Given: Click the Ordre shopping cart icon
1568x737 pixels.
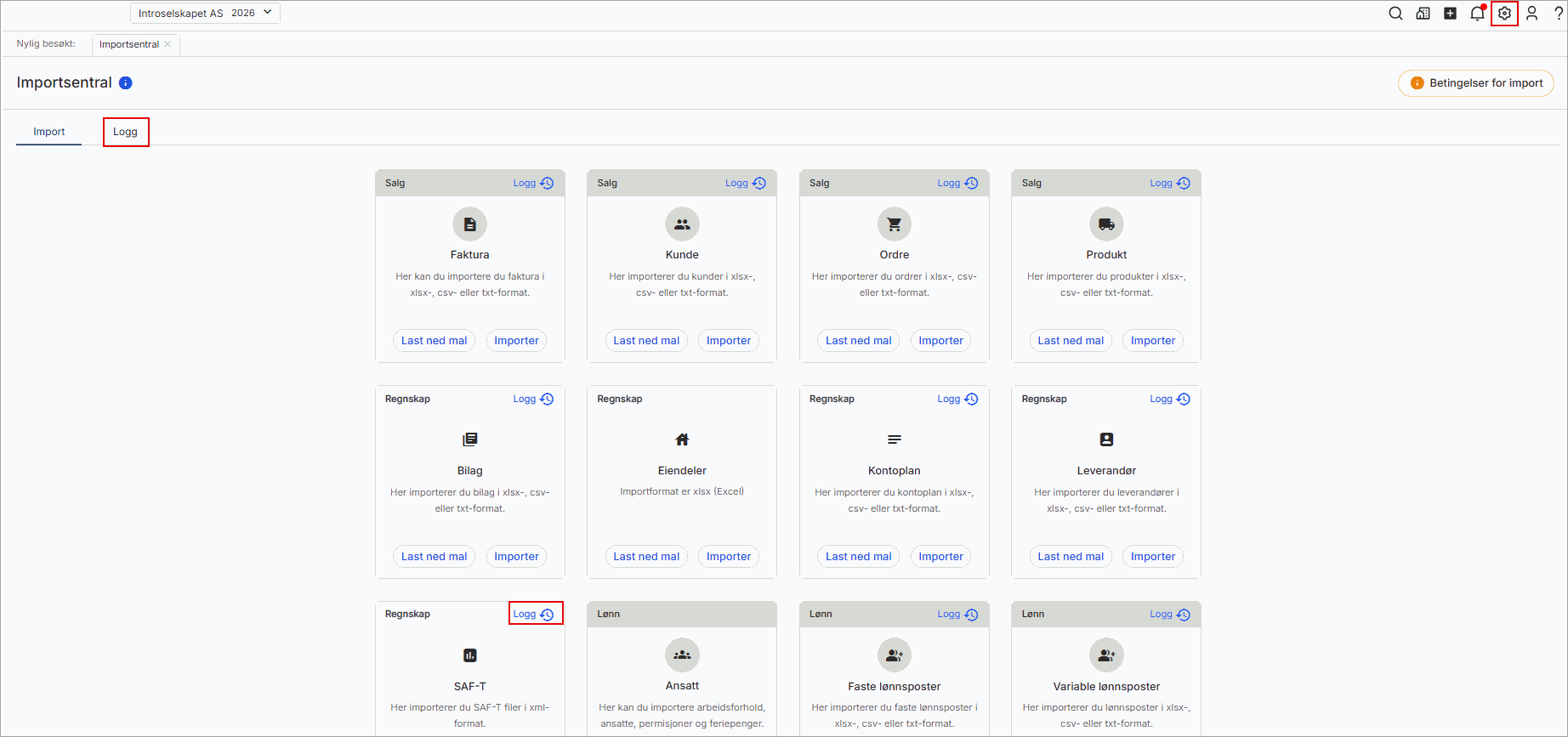Looking at the screenshot, I should click(894, 224).
